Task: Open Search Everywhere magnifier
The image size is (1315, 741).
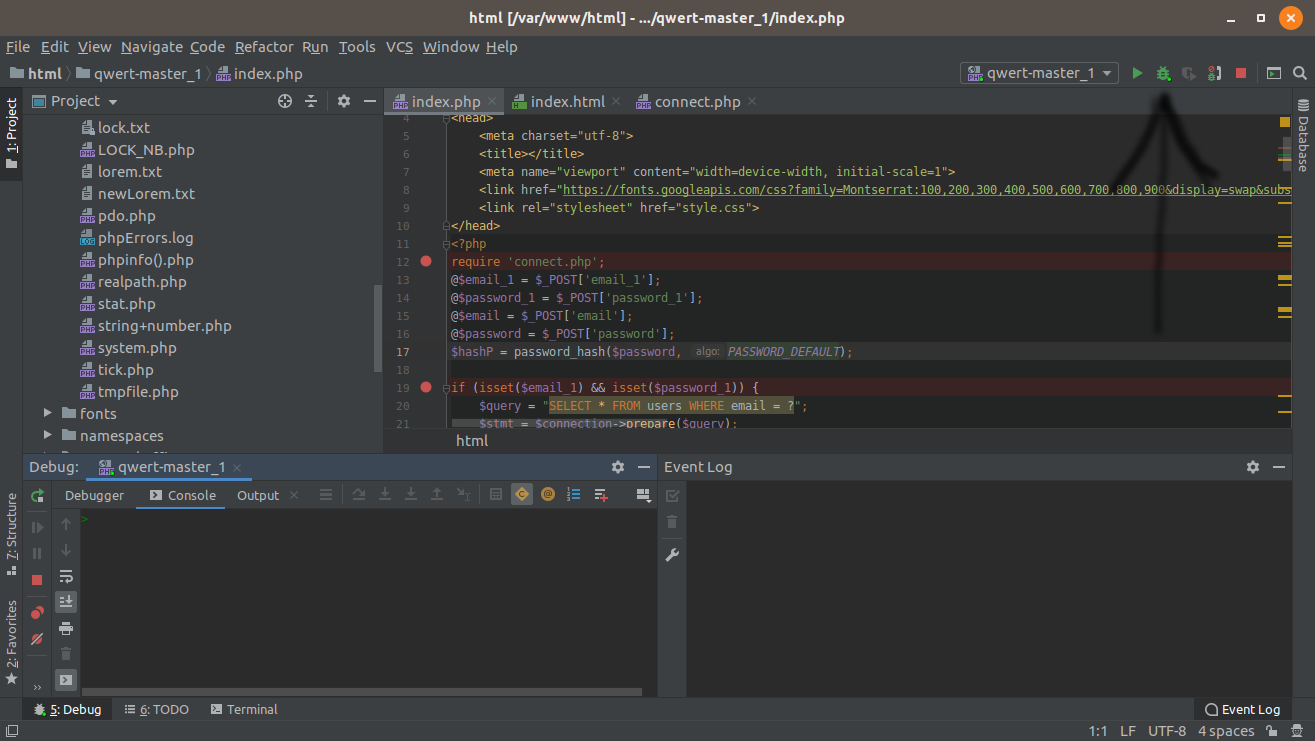Action: (1300, 73)
